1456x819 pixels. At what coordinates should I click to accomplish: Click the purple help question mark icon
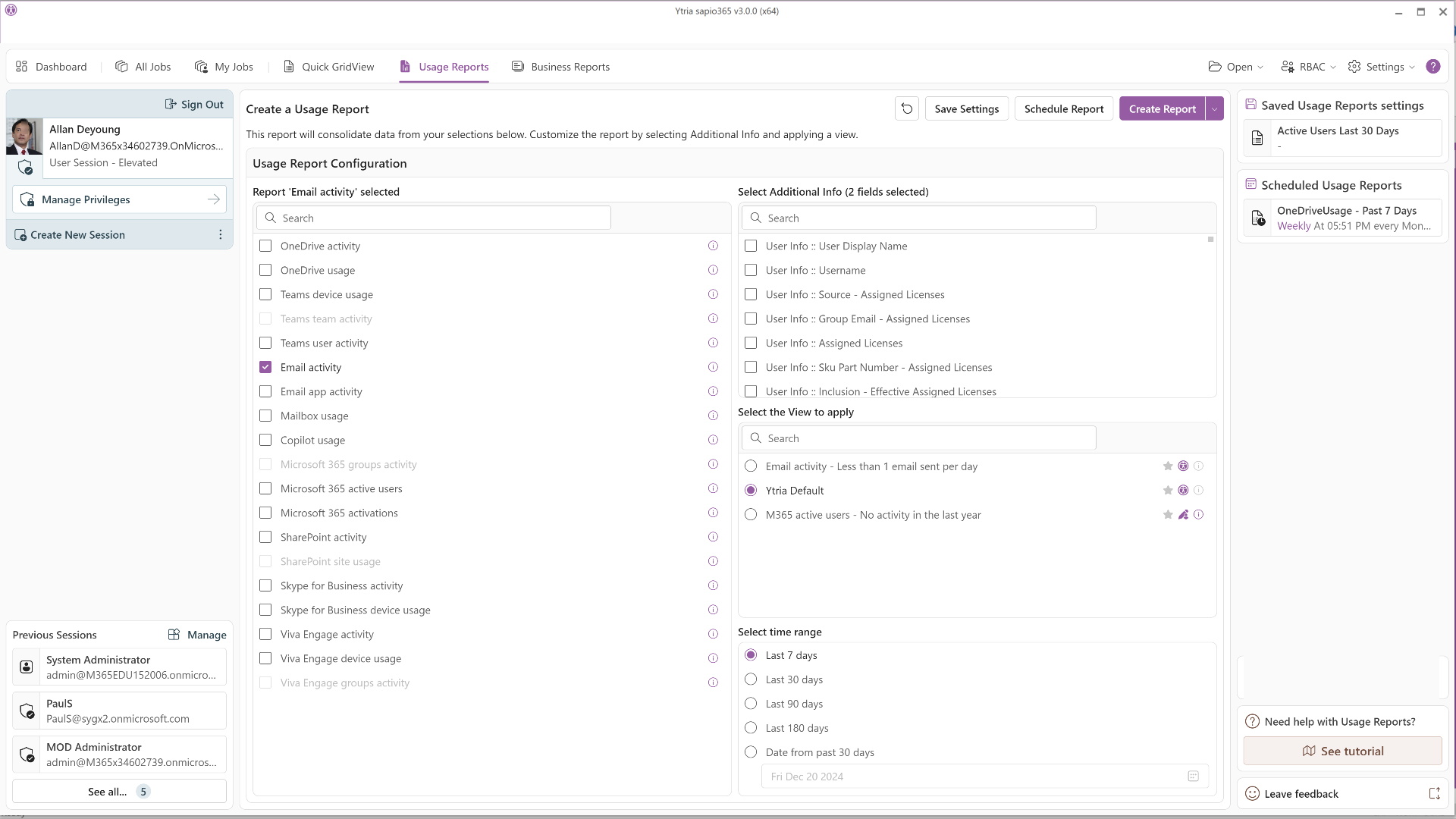(1432, 67)
